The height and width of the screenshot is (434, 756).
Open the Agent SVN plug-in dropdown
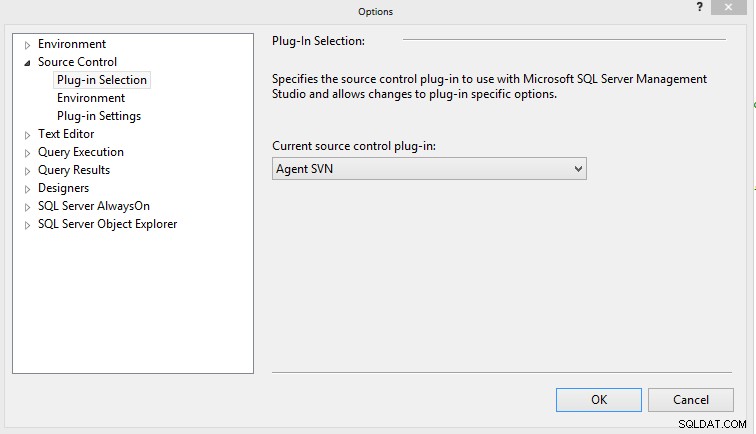coord(429,169)
